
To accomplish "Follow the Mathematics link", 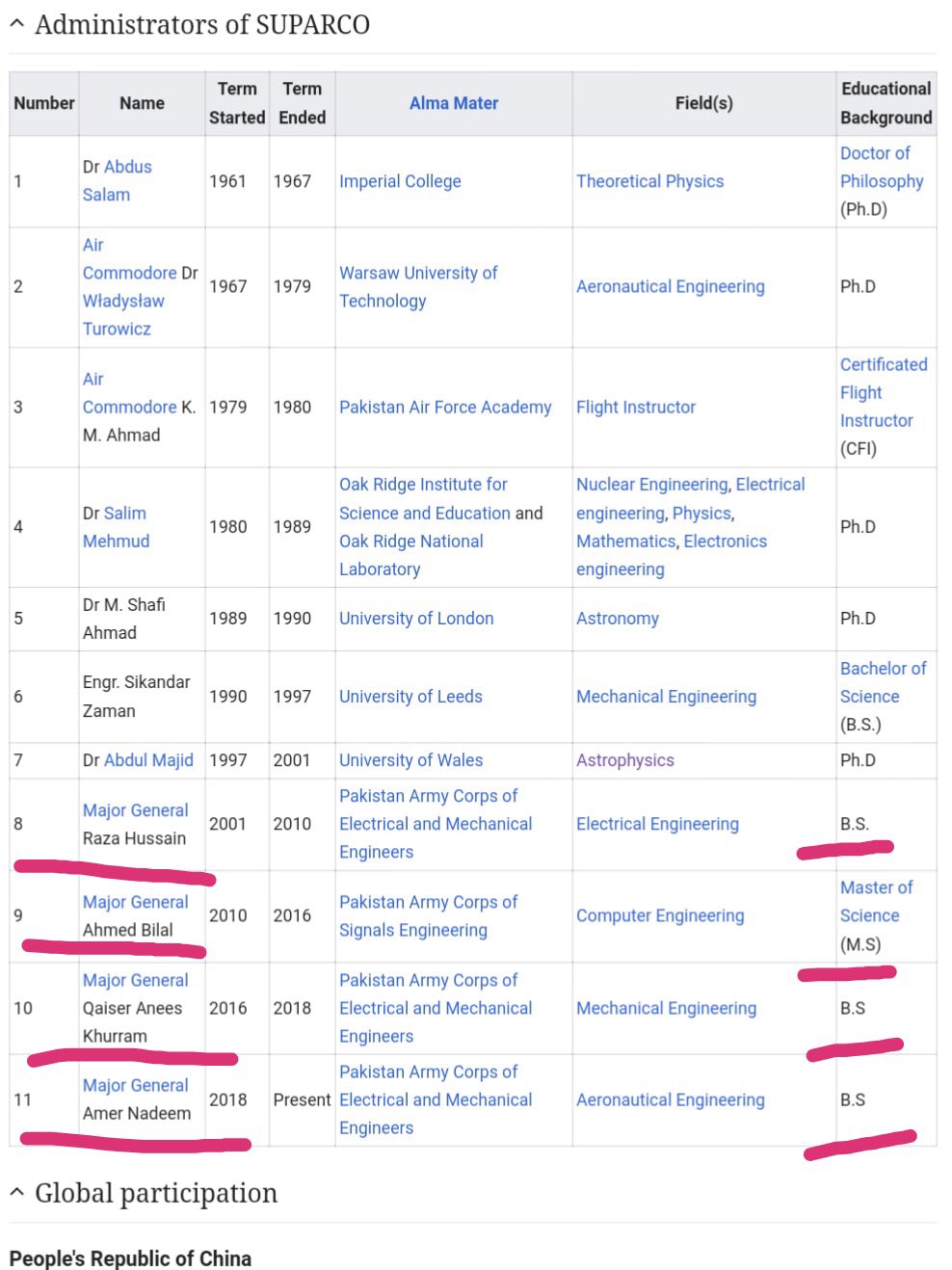I will [626, 541].
